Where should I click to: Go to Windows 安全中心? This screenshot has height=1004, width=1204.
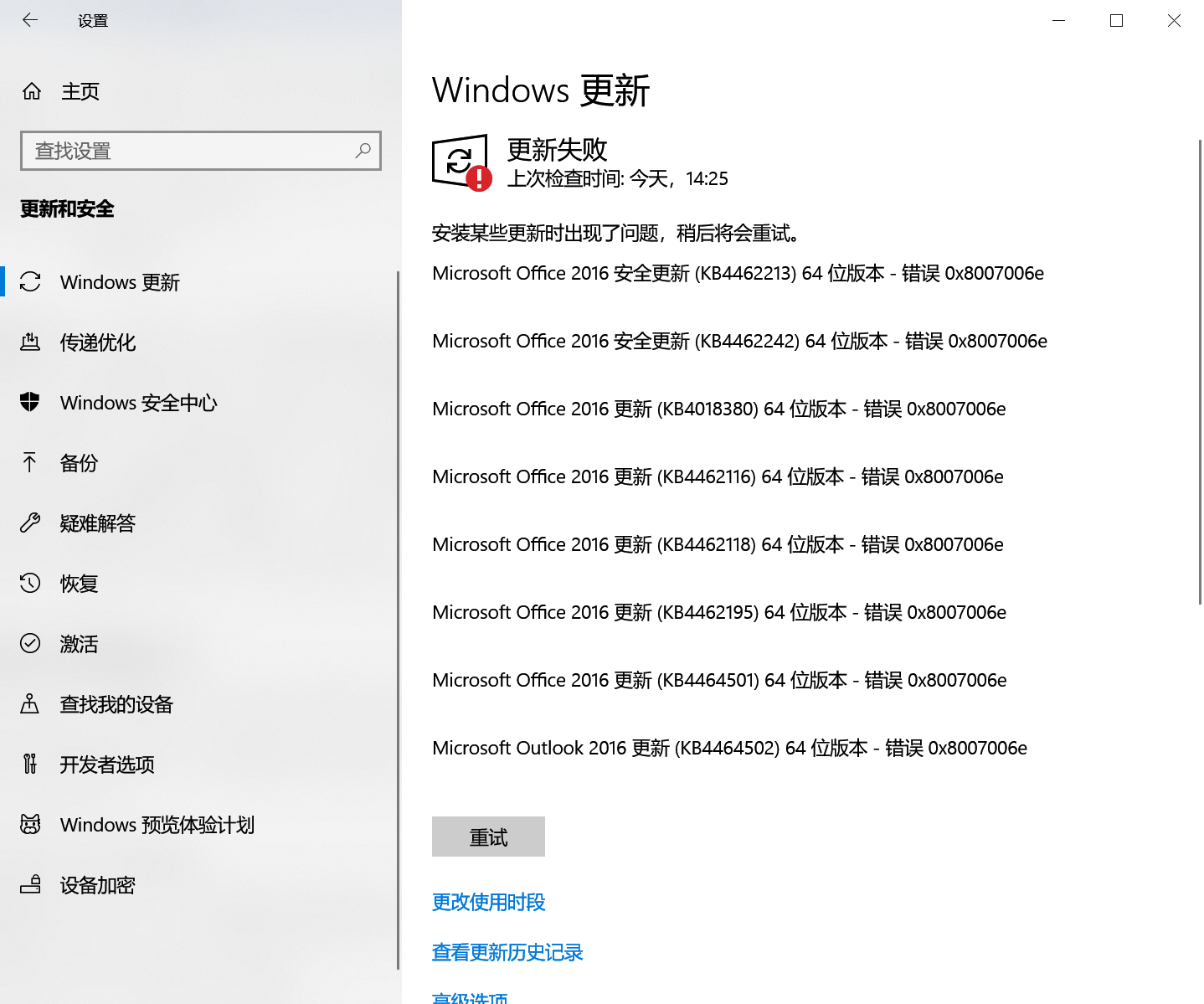click(x=201, y=403)
